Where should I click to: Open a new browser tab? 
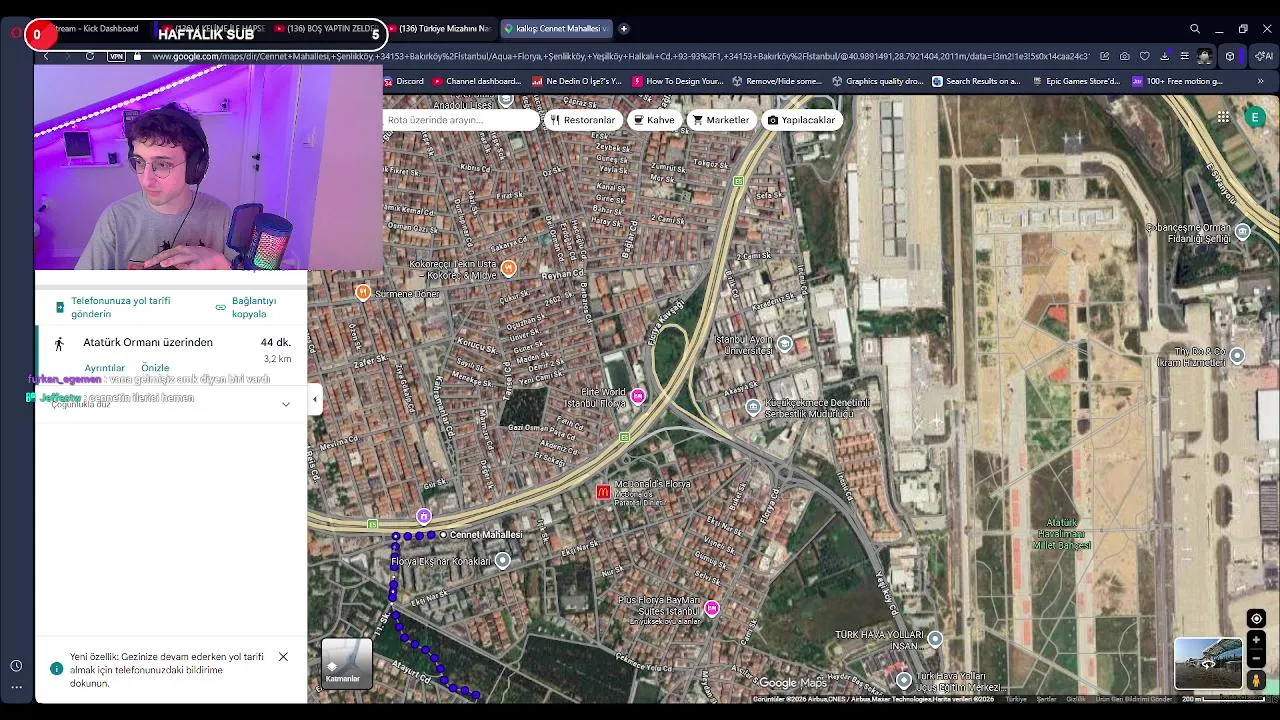623,29
